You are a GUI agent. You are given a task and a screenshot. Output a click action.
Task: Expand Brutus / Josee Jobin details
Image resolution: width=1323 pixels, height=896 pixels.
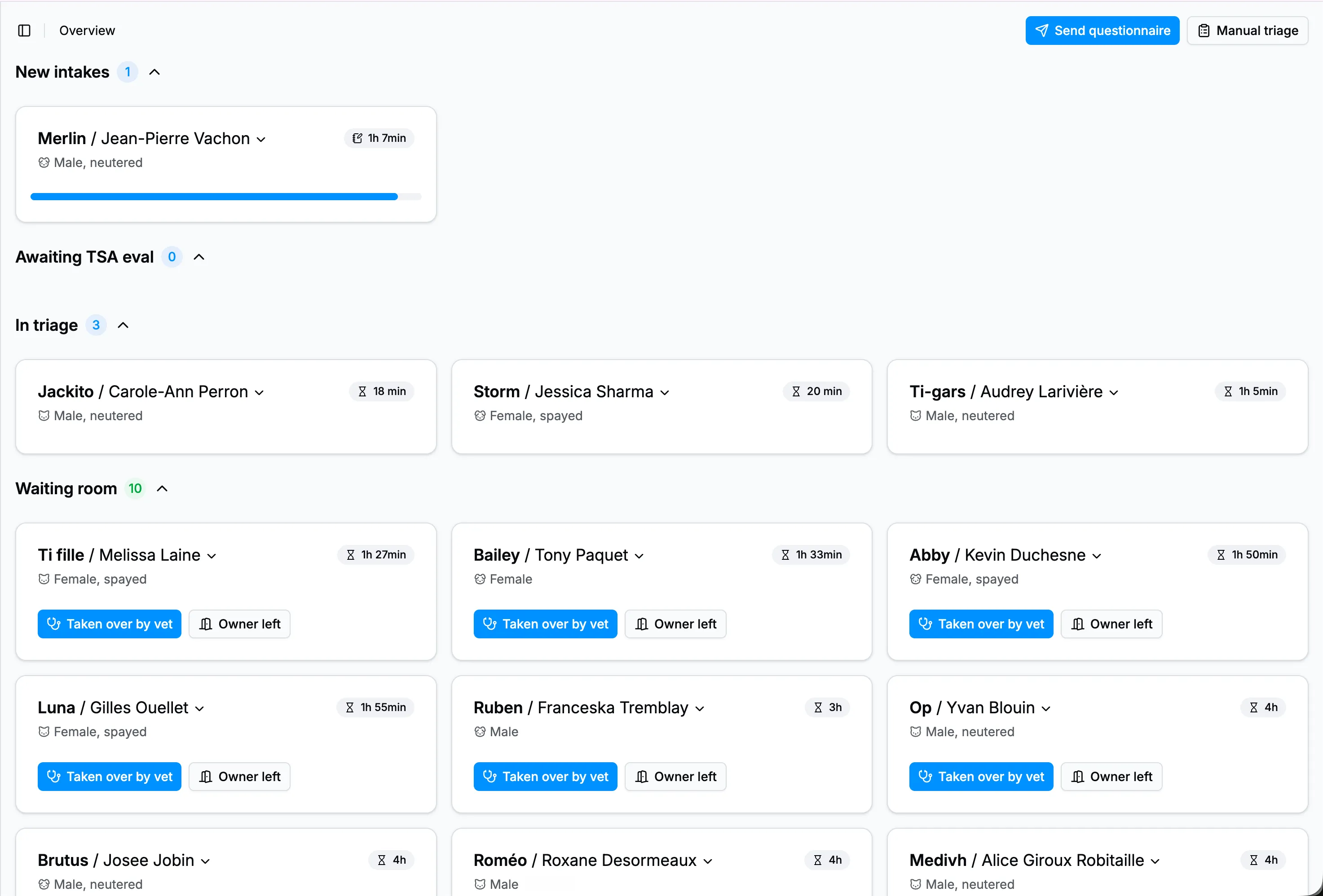(x=206, y=861)
